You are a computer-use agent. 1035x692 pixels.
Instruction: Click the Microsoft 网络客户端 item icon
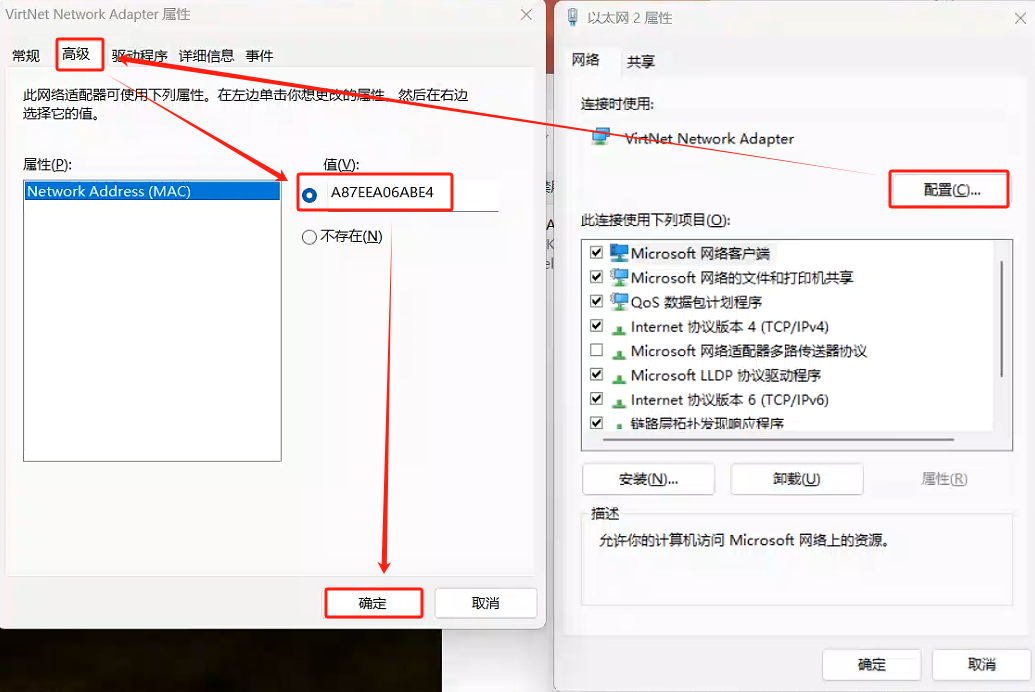pos(619,253)
